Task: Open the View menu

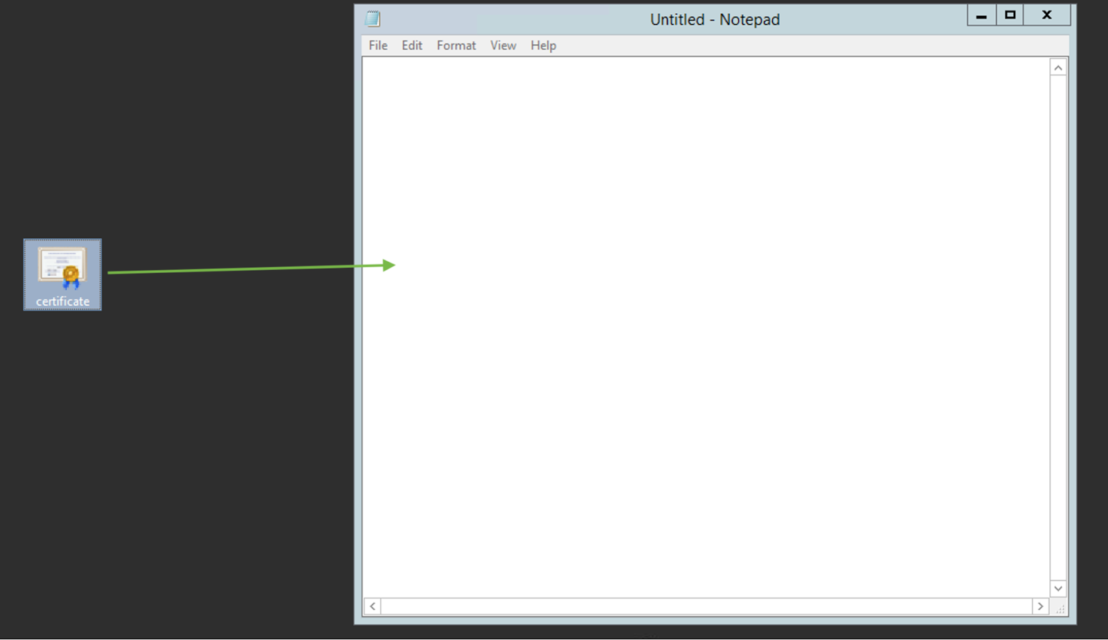Action: click(x=503, y=45)
